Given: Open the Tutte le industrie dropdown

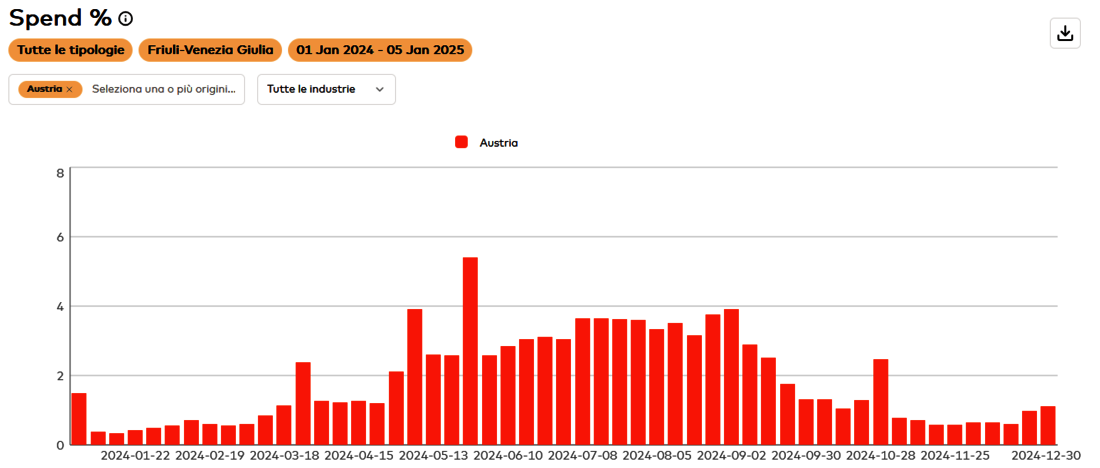Looking at the screenshot, I should (325, 89).
